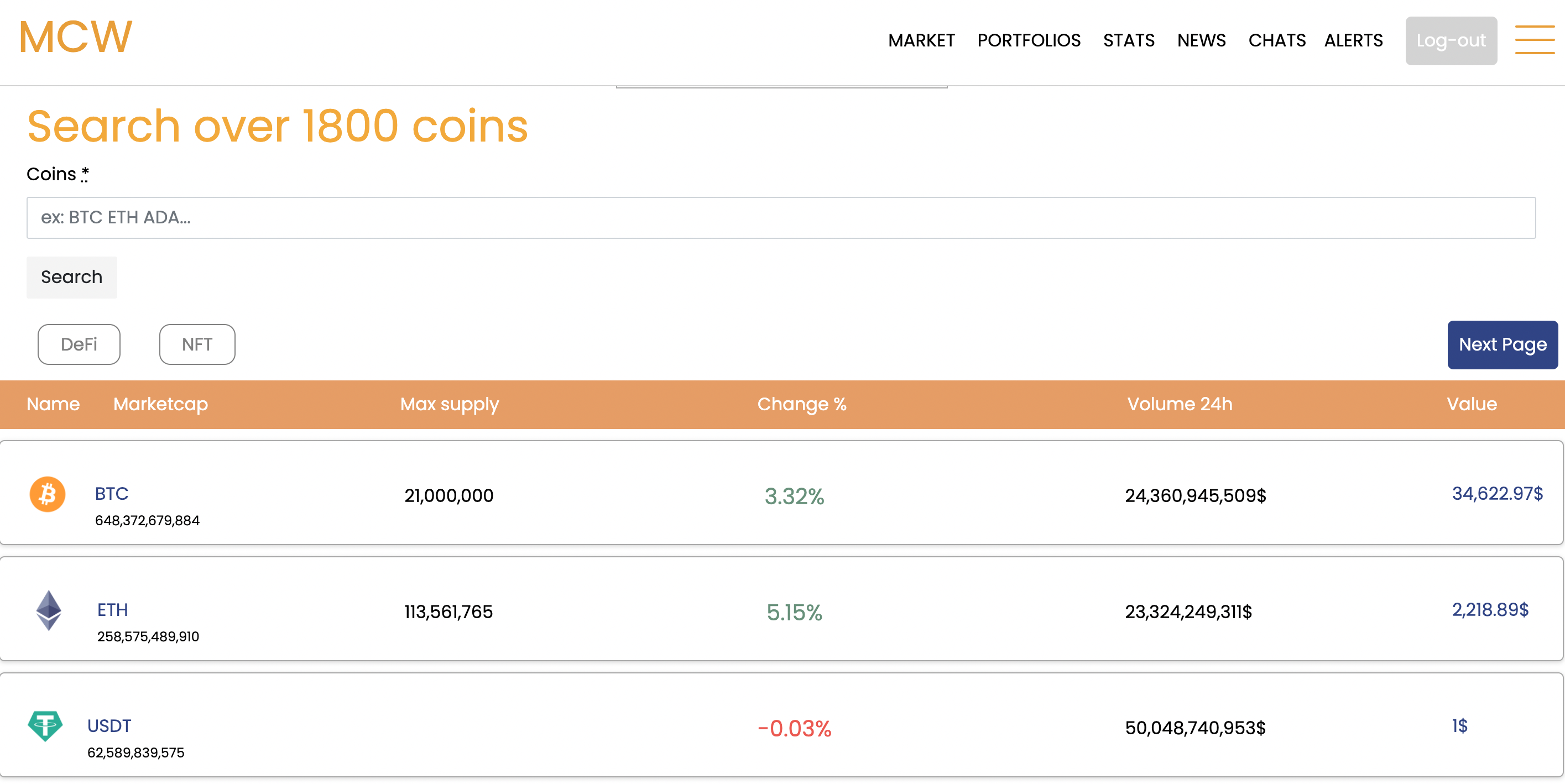Click the Marketcap column header
This screenshot has width=1565, height=784.
click(160, 405)
